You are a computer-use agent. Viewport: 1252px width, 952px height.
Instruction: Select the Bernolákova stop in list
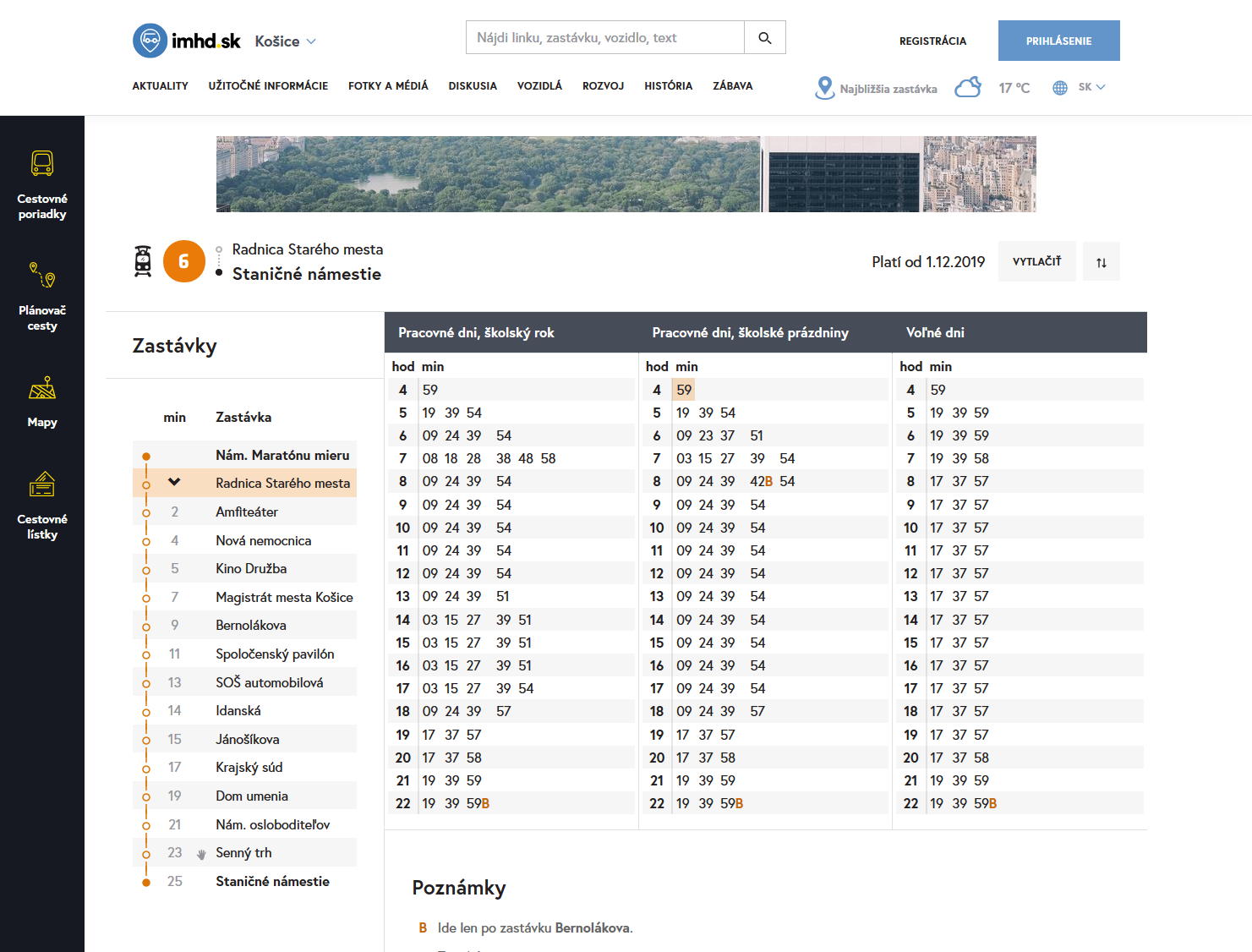click(x=251, y=626)
